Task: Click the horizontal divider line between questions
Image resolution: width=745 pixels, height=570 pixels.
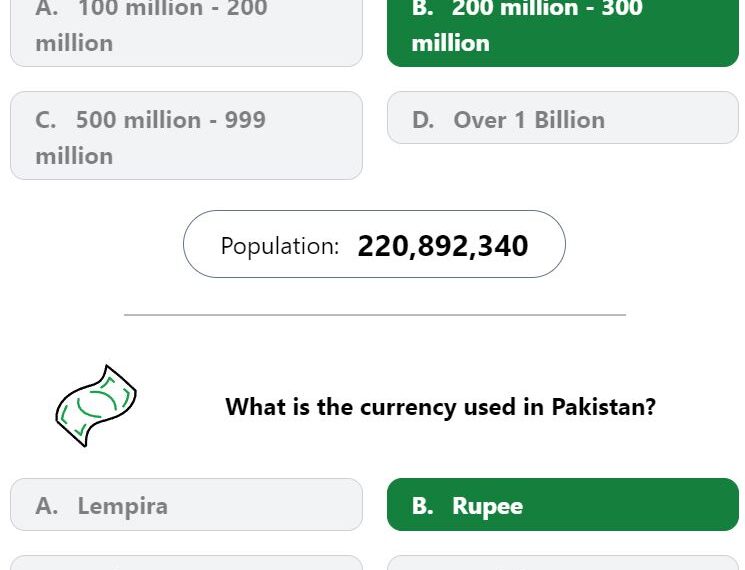Action: tap(375, 314)
